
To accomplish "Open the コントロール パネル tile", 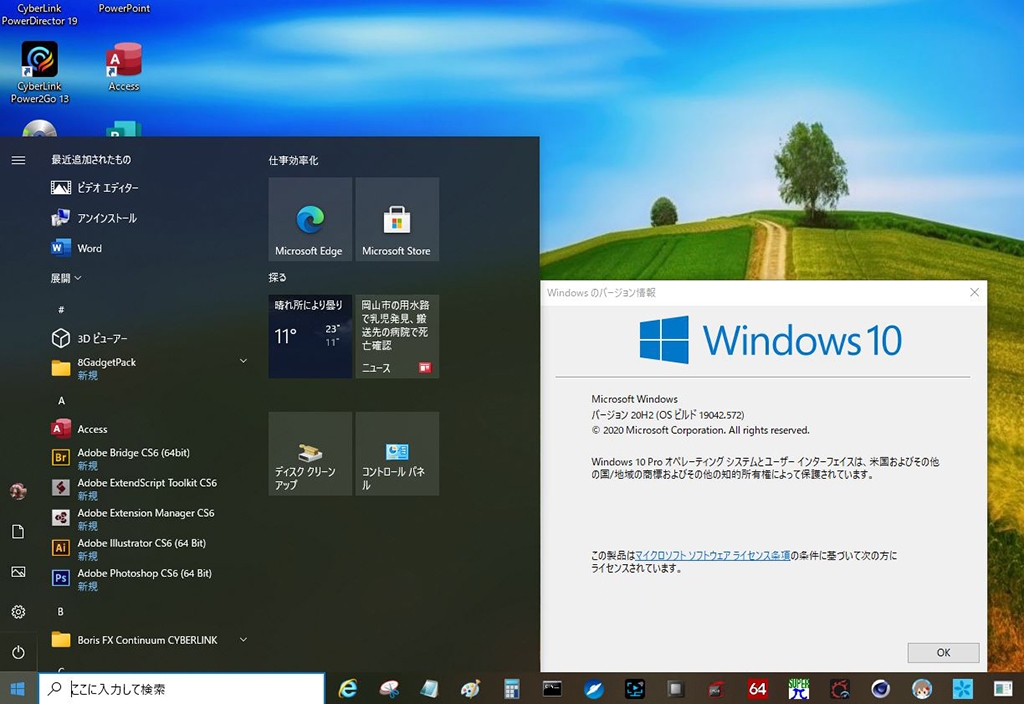I will coord(397,453).
